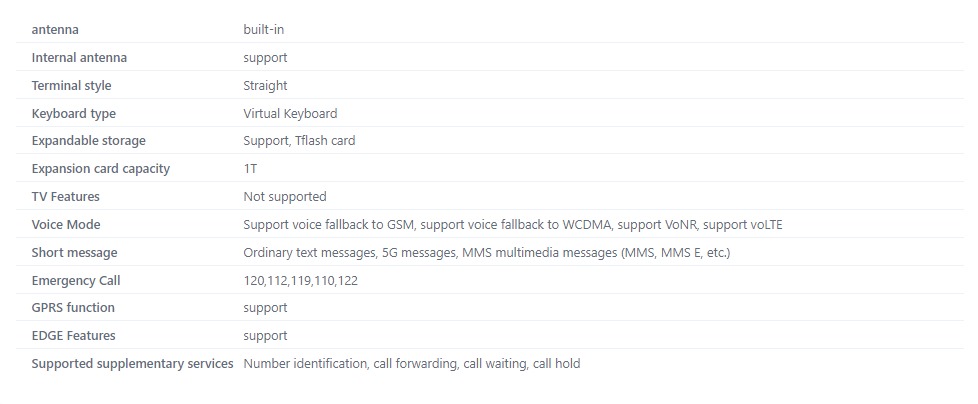Click the "Not supported" TV value
This screenshot has height=404, width=978.
pyautogui.click(x=284, y=197)
